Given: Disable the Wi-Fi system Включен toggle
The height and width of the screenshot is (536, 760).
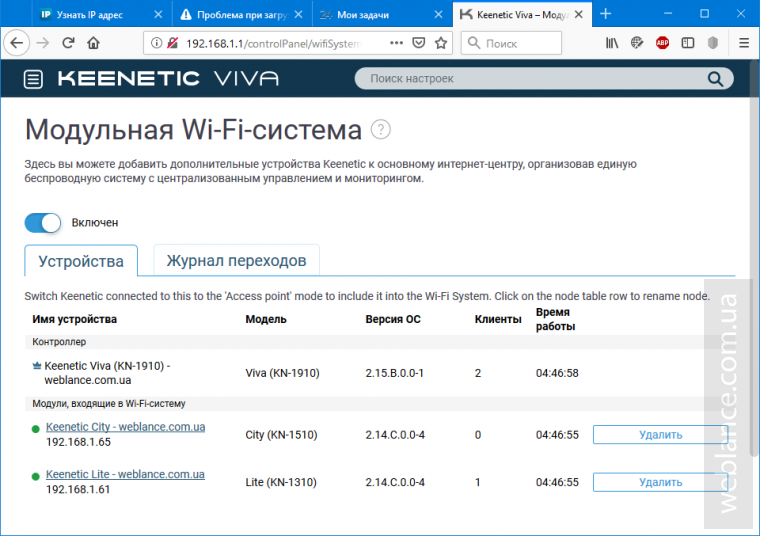Looking at the screenshot, I should click(43, 223).
